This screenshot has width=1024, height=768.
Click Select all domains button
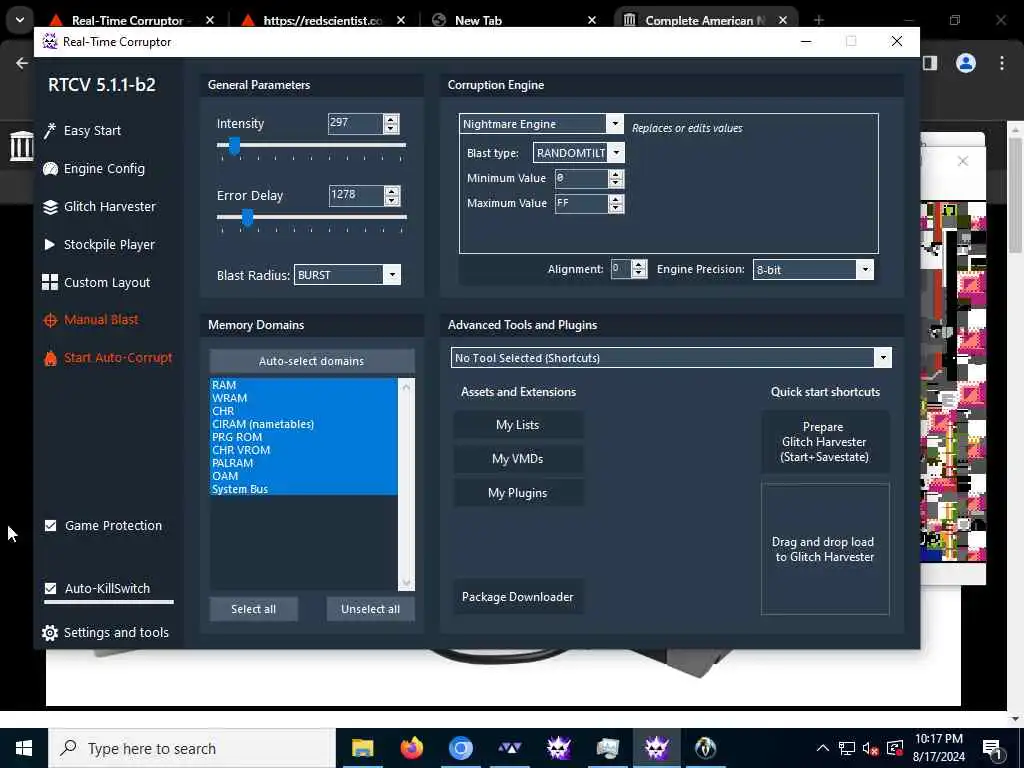coord(253,609)
